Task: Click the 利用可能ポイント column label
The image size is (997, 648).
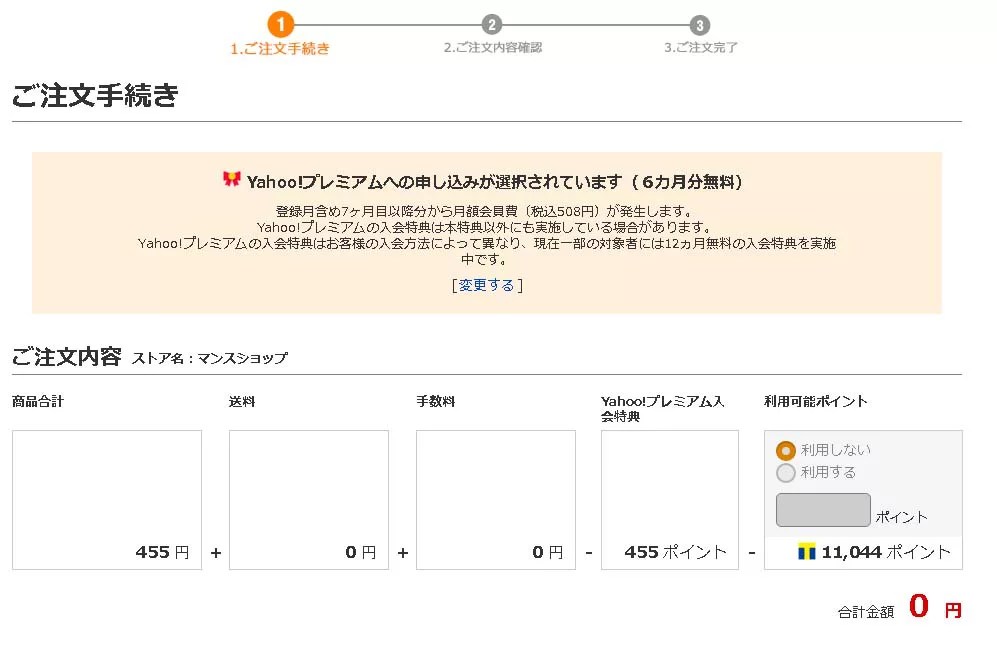Action: [816, 401]
